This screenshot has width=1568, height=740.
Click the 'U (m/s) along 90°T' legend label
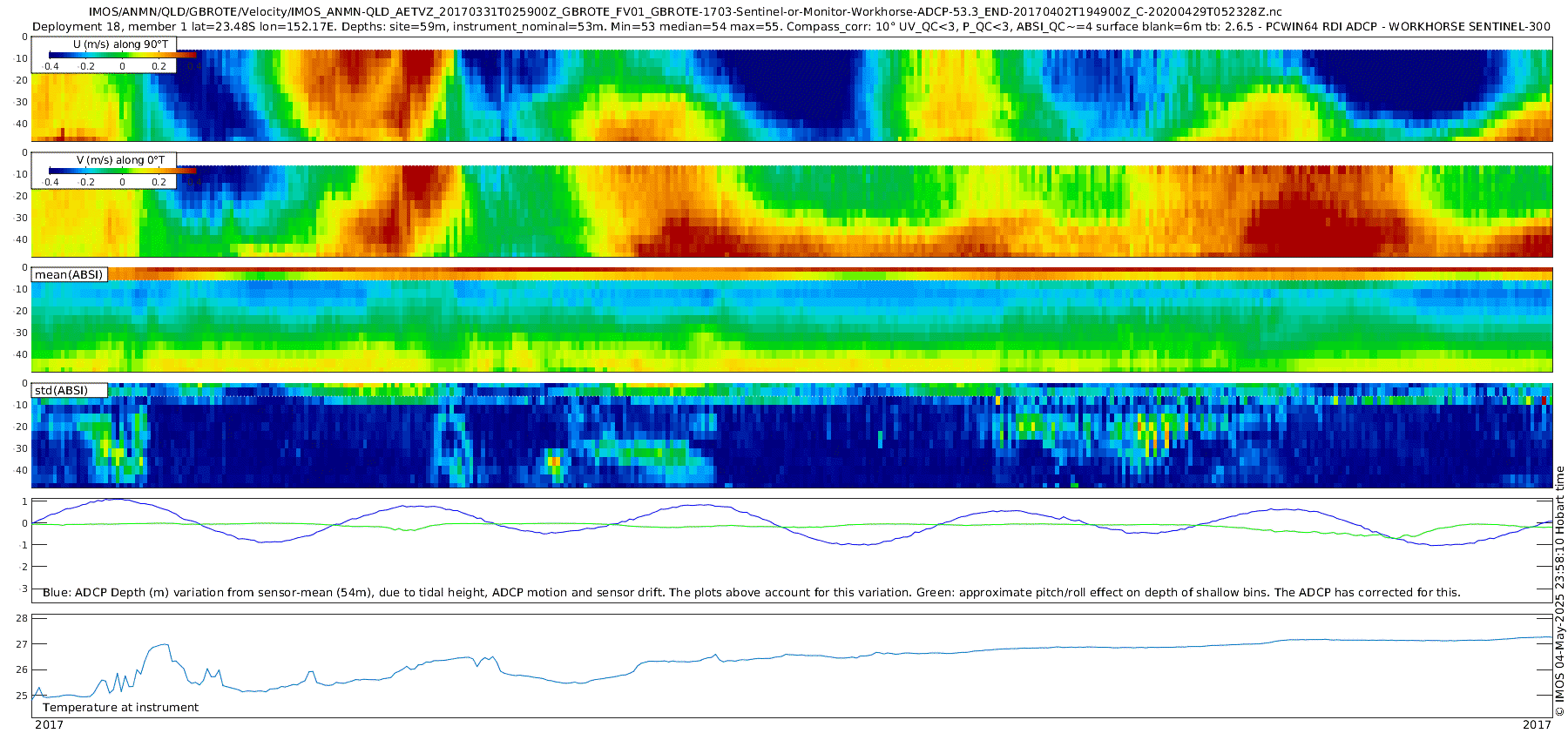pyautogui.click(x=121, y=44)
